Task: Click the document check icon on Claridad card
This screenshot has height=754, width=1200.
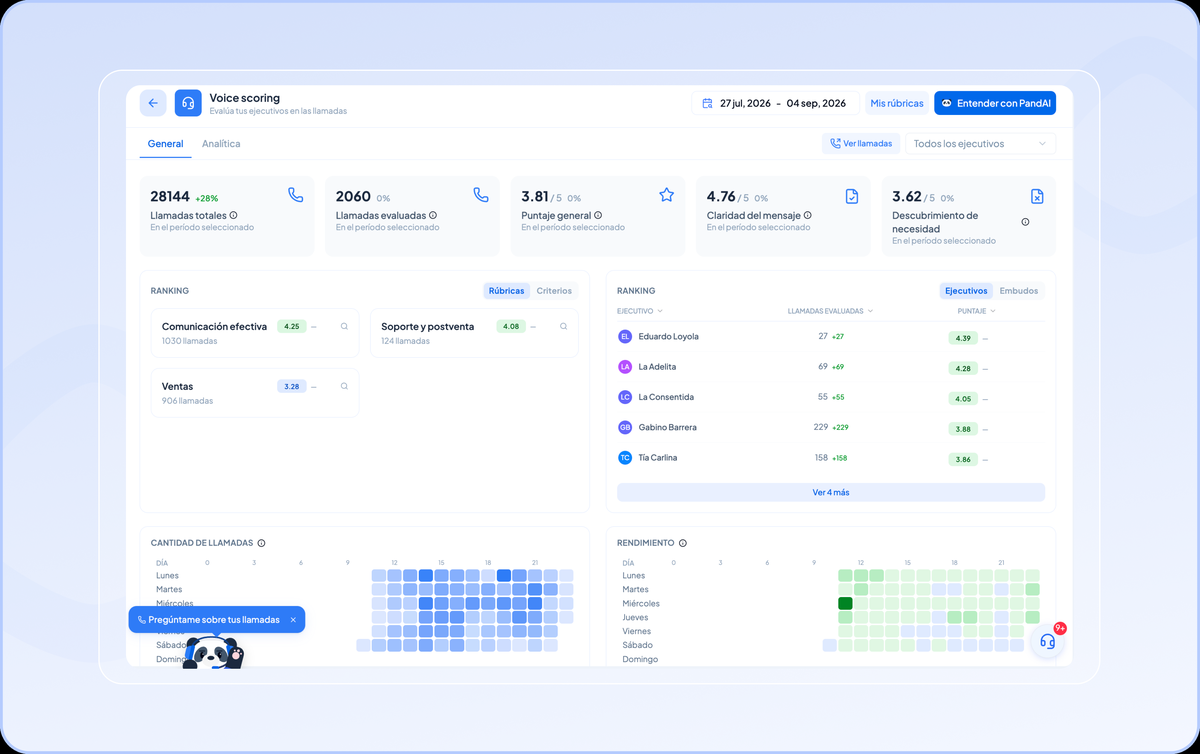Action: click(852, 196)
